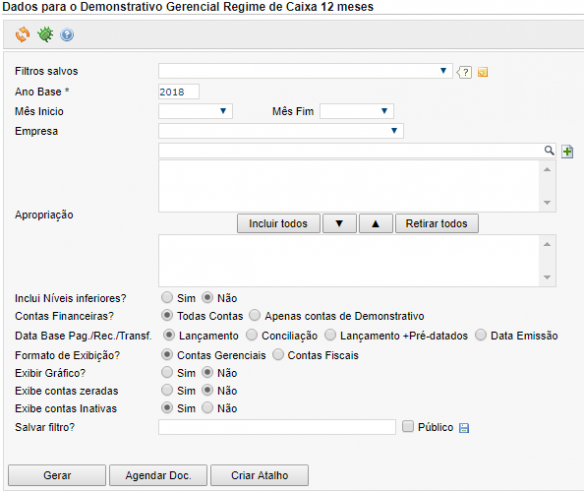Check the Público checkbox
The height and width of the screenshot is (492, 584).
tap(408, 426)
